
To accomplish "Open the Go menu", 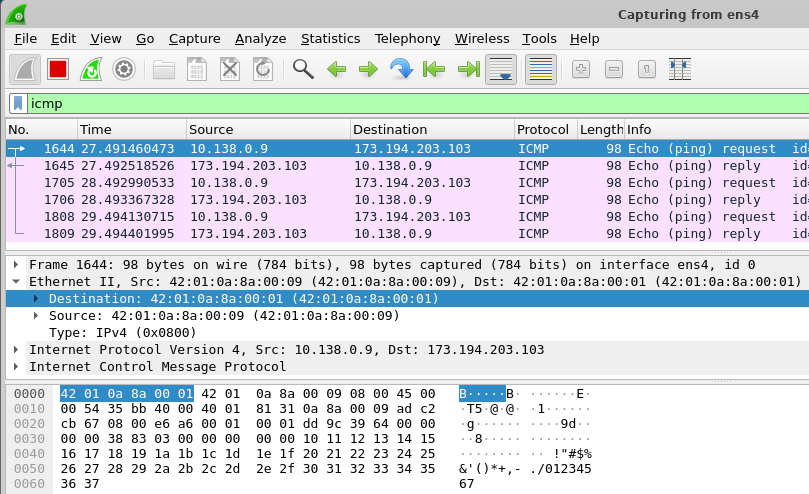I will 145,39.
